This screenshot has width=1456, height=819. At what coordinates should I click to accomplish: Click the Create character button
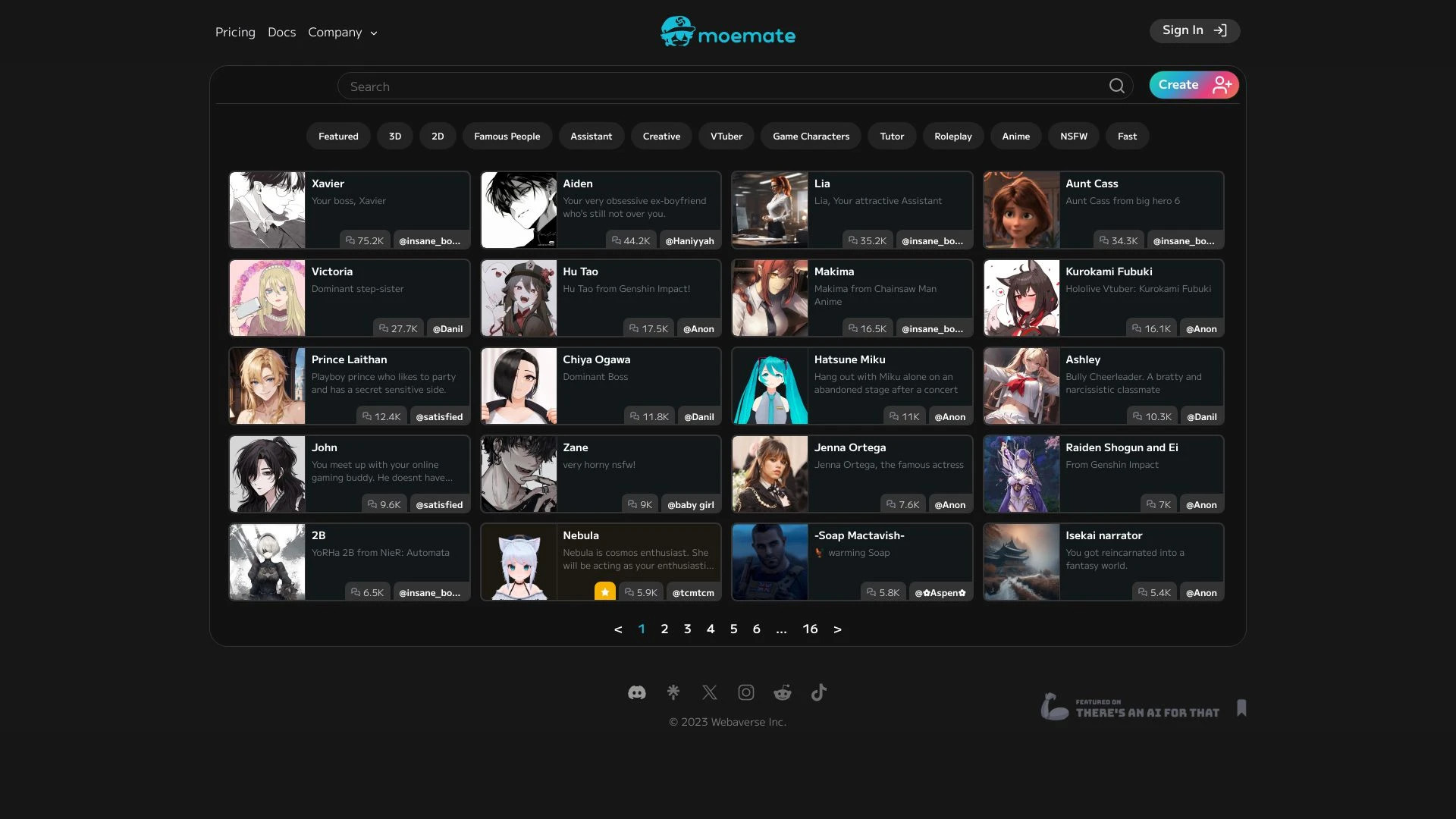1194,85
